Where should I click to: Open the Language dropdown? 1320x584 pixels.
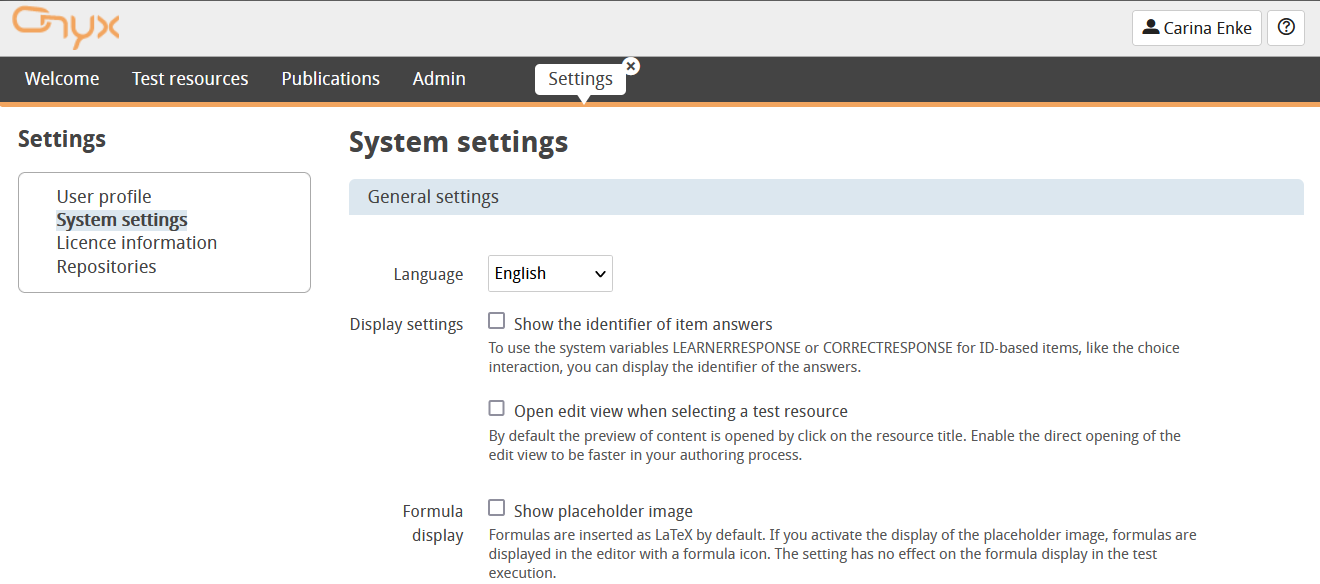click(x=550, y=274)
